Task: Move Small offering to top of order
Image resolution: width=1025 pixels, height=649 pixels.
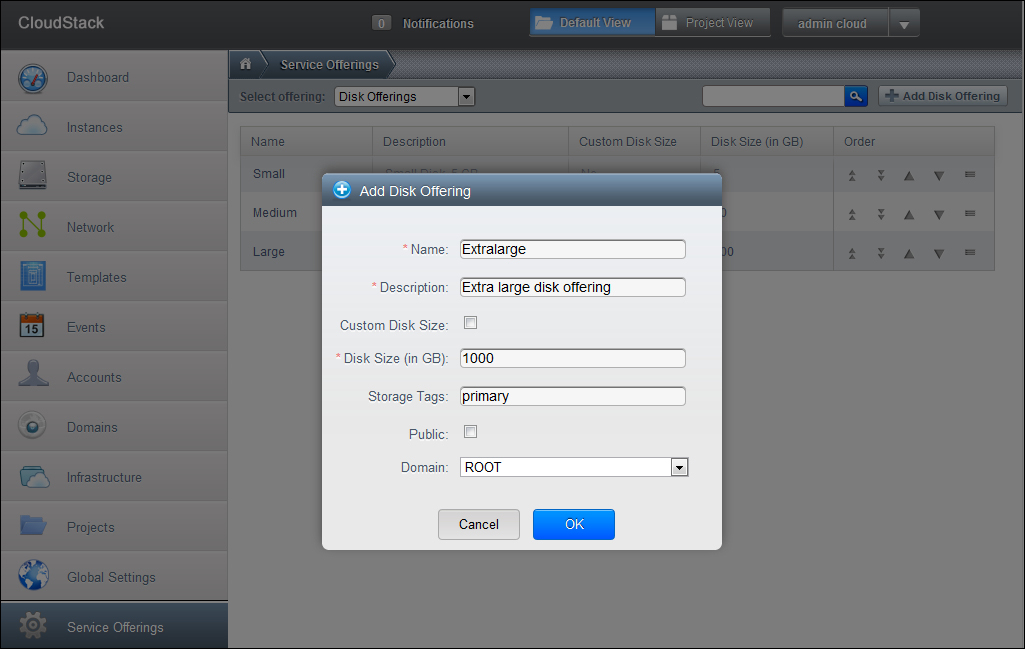Action: pyautogui.click(x=852, y=175)
